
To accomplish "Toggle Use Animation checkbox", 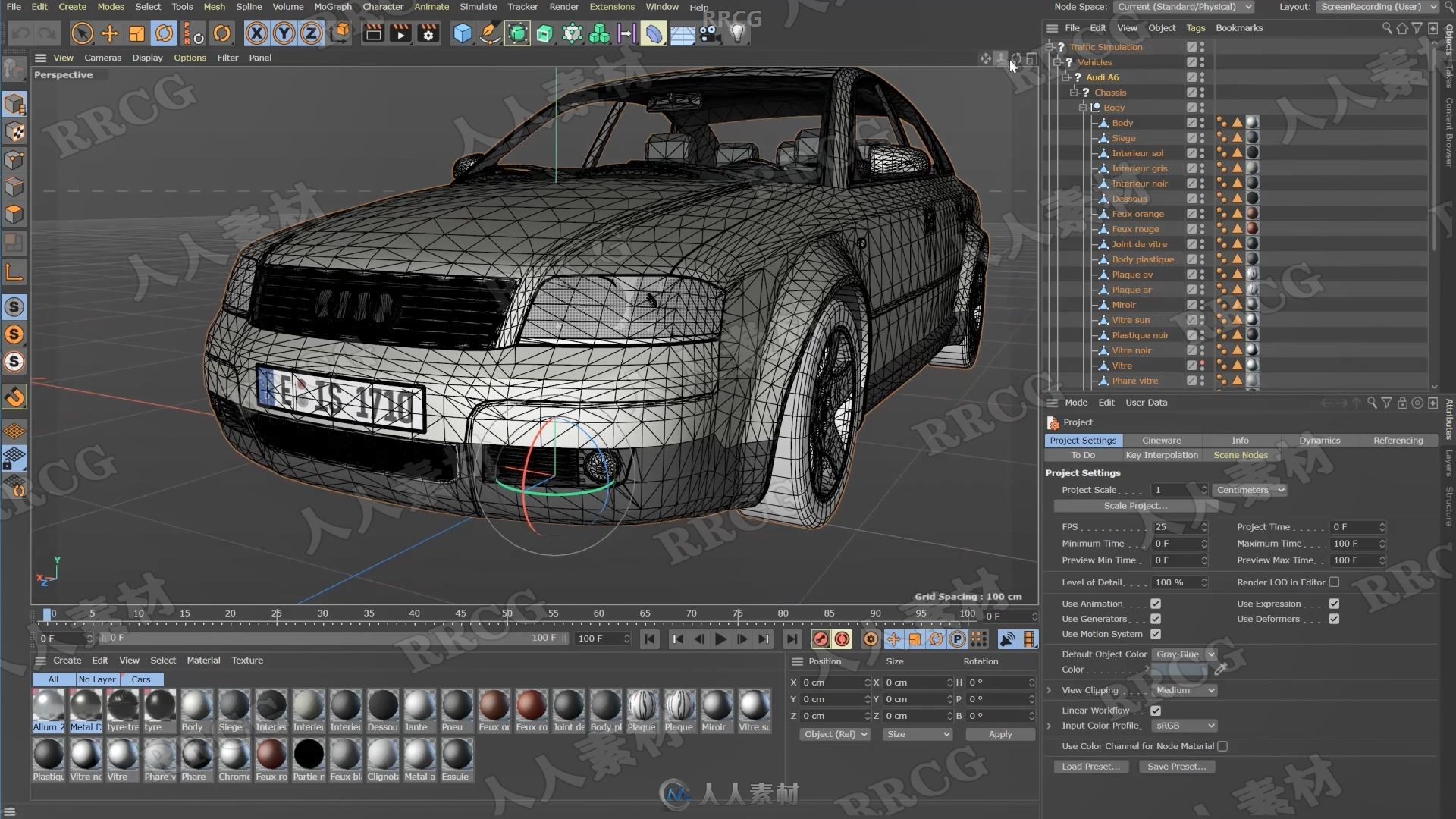I will [1155, 603].
